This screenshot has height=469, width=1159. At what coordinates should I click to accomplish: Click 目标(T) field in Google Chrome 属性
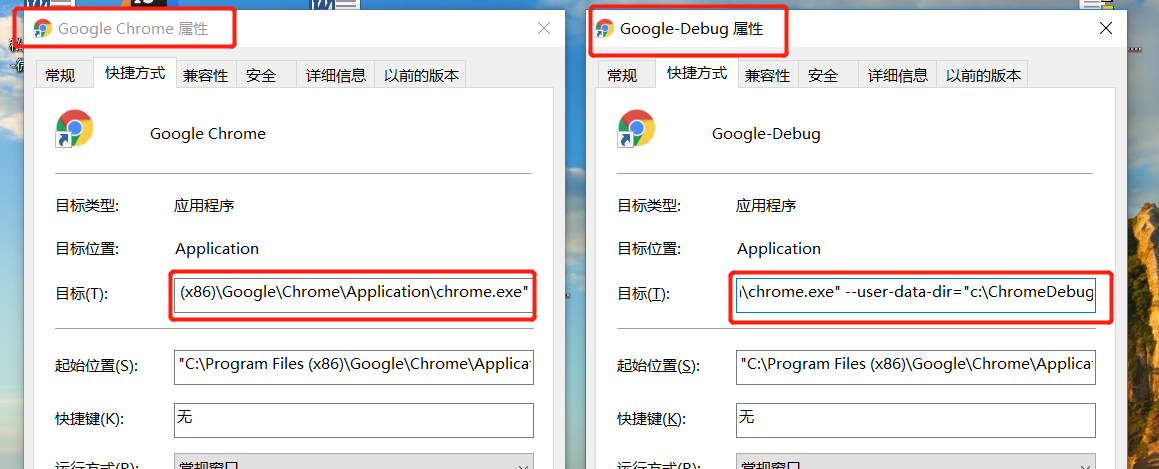pyautogui.click(x=354, y=294)
